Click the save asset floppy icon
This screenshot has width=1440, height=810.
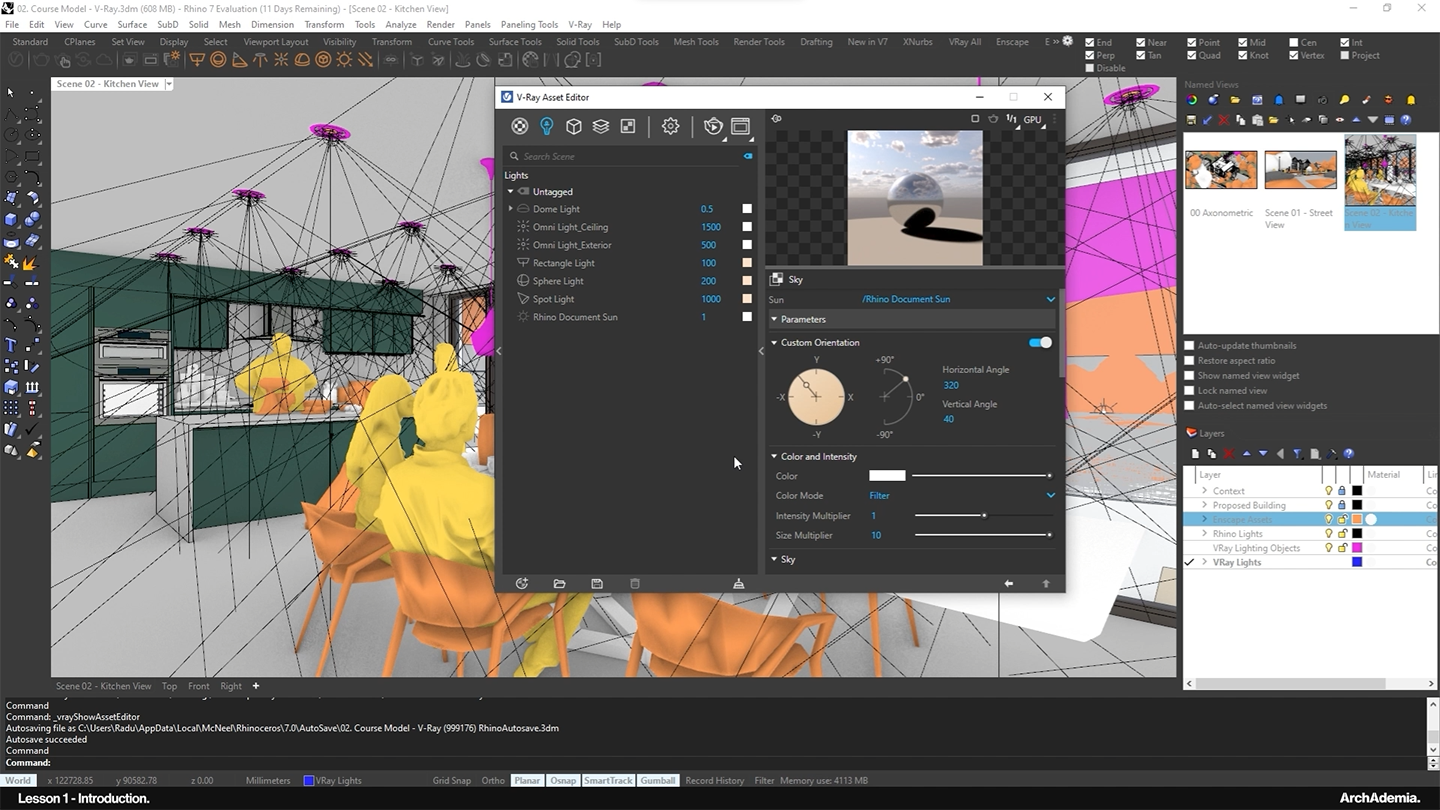pos(597,584)
